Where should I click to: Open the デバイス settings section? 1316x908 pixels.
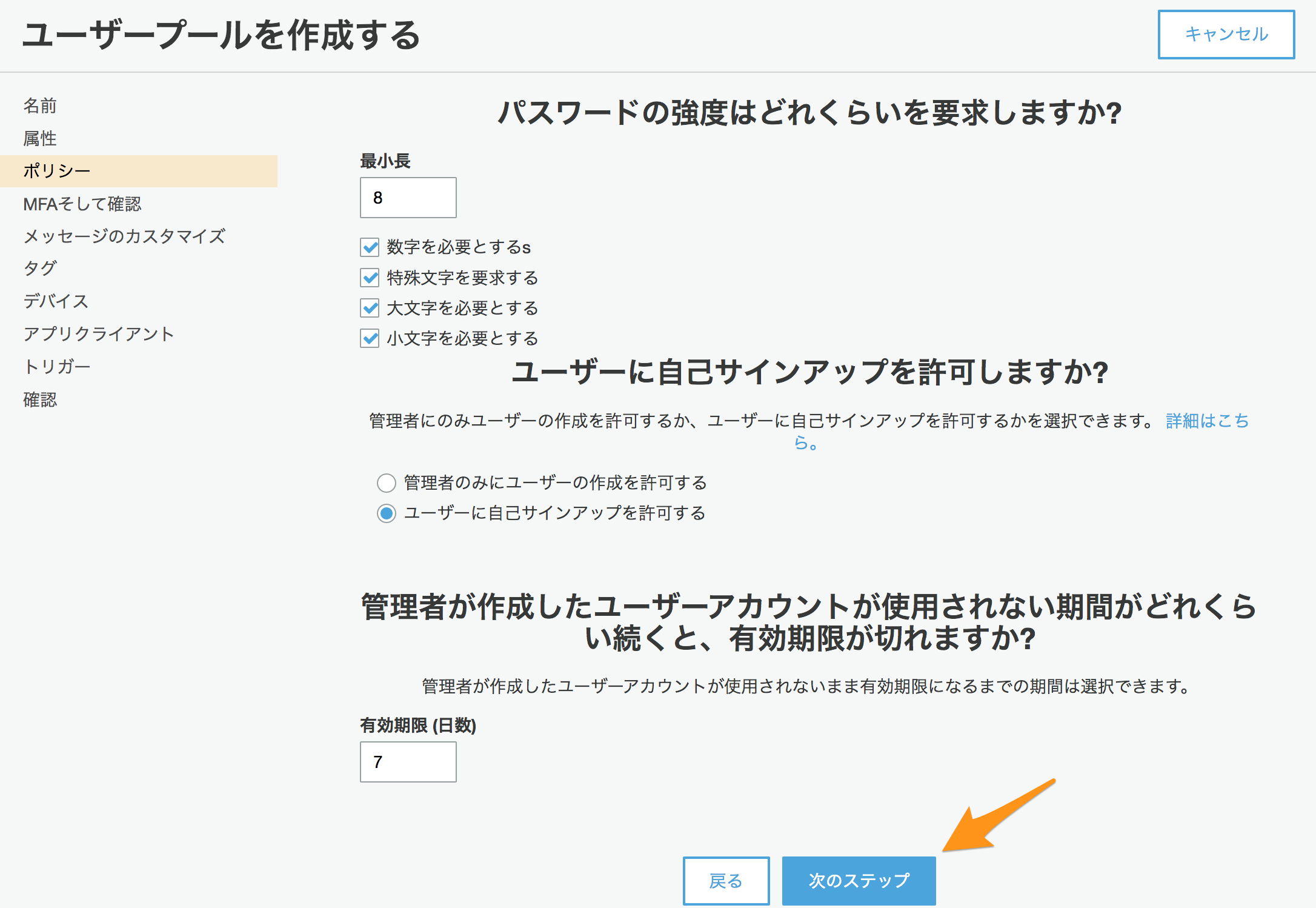coord(56,301)
